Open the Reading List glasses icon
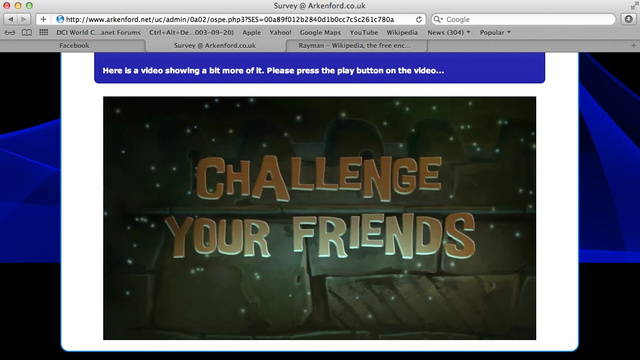Viewport: 640px width, 360px height. point(10,32)
